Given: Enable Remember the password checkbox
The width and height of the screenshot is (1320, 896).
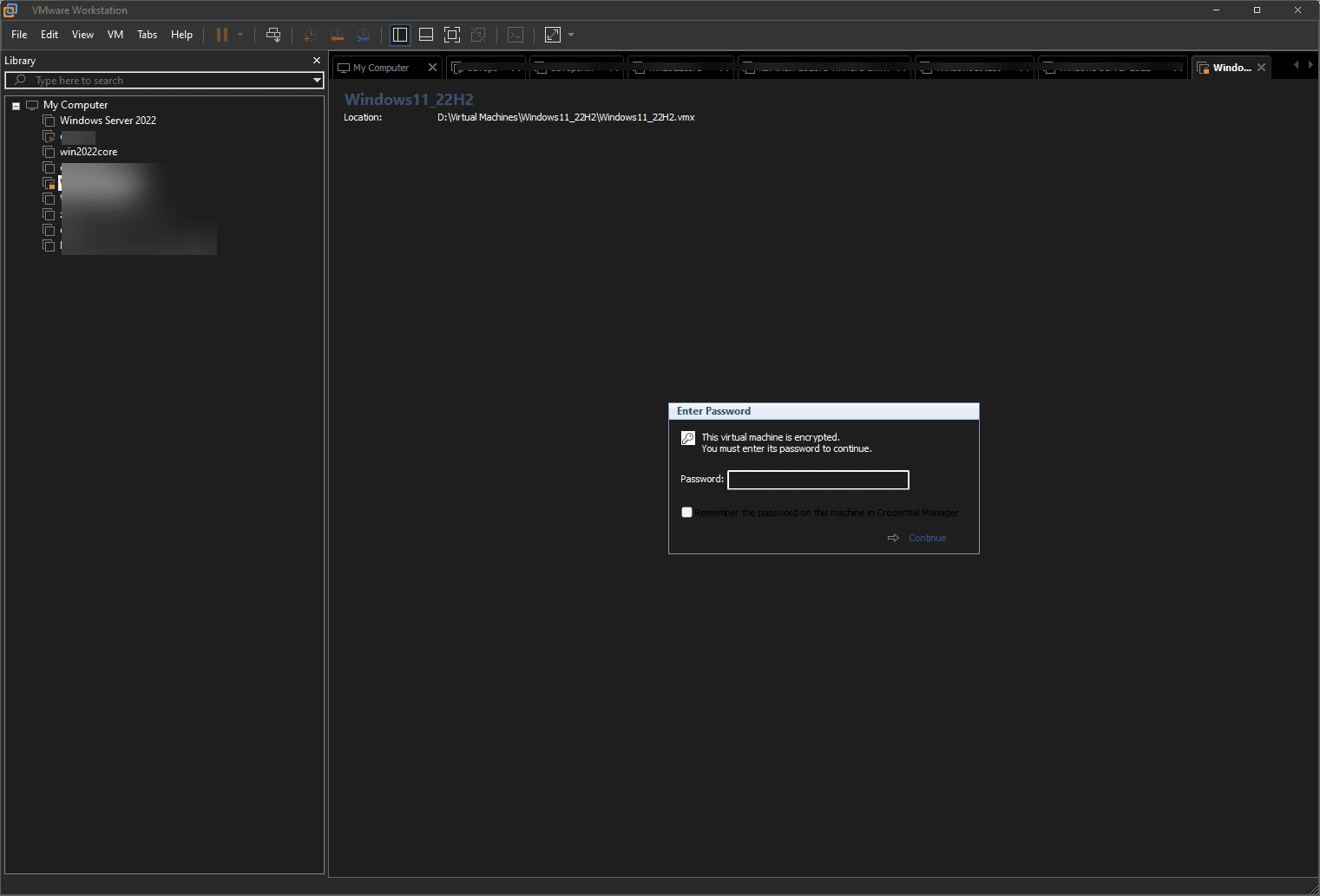Looking at the screenshot, I should pos(687,513).
